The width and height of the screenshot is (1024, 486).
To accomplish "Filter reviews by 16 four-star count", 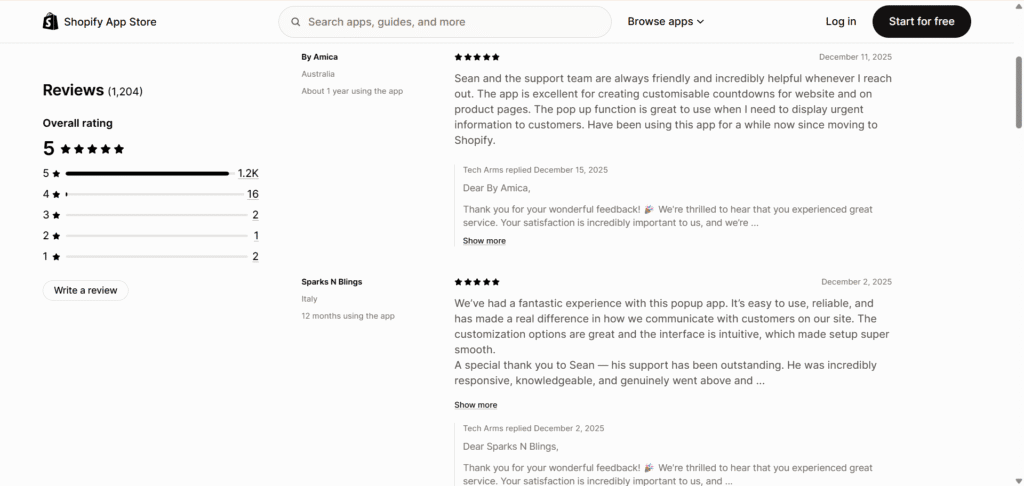I will pyautogui.click(x=253, y=194).
